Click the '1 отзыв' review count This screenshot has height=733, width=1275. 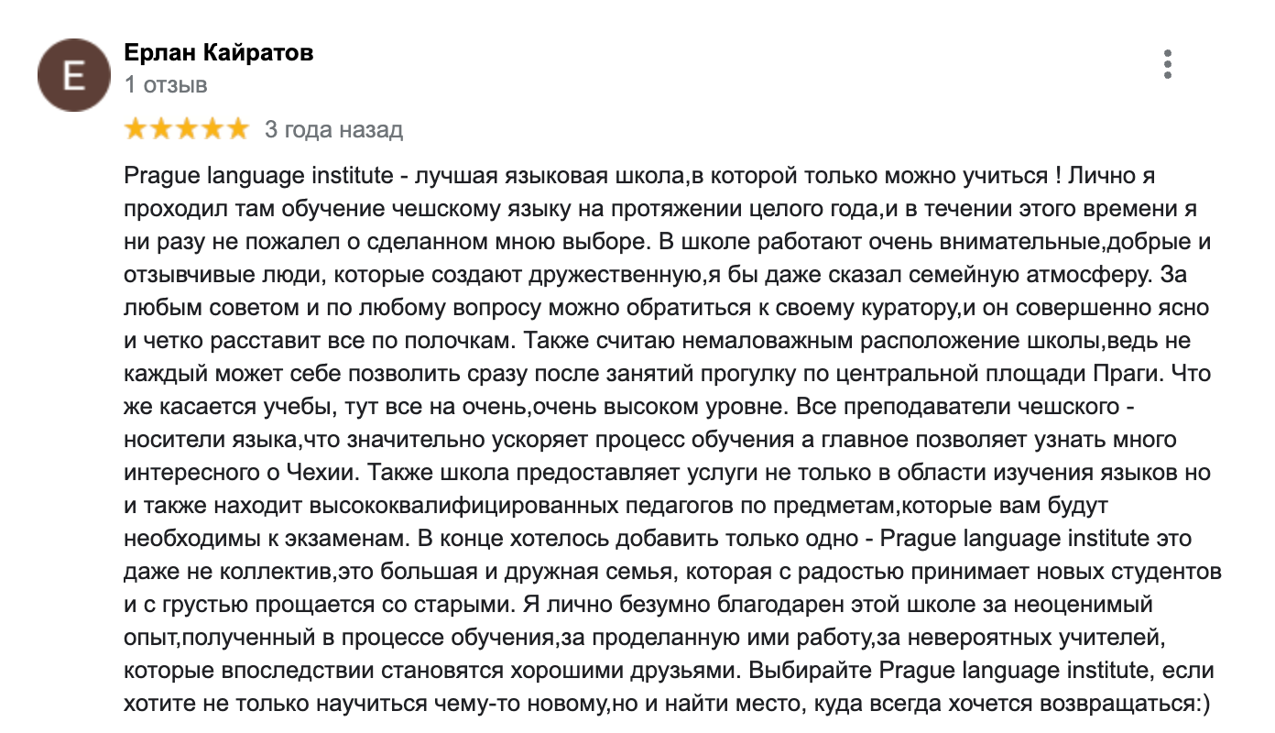[x=166, y=85]
